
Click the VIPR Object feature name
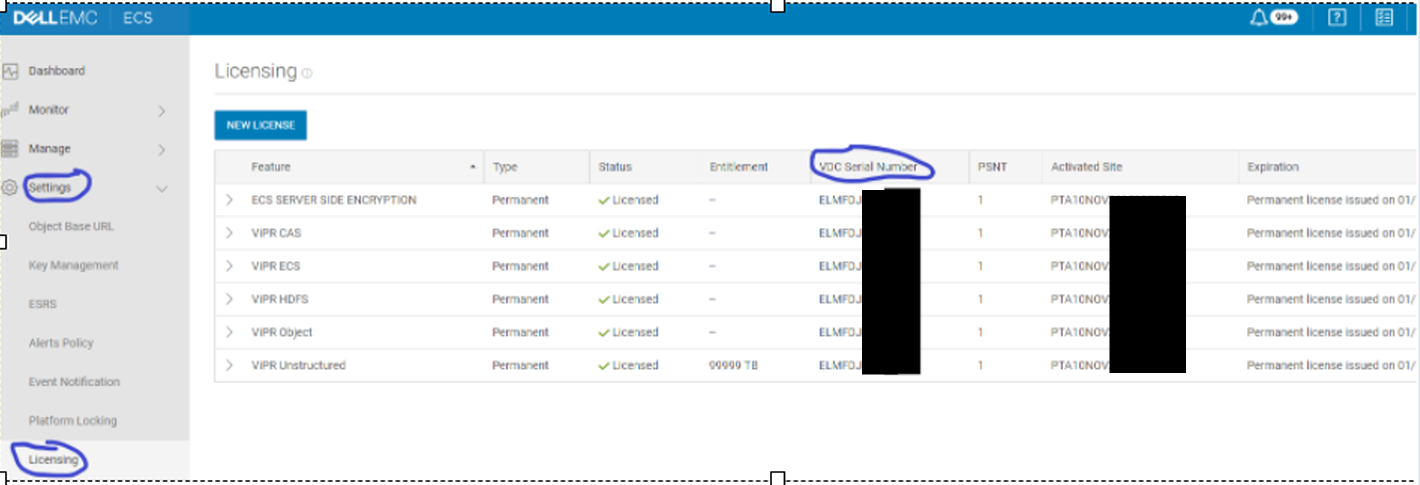281,332
